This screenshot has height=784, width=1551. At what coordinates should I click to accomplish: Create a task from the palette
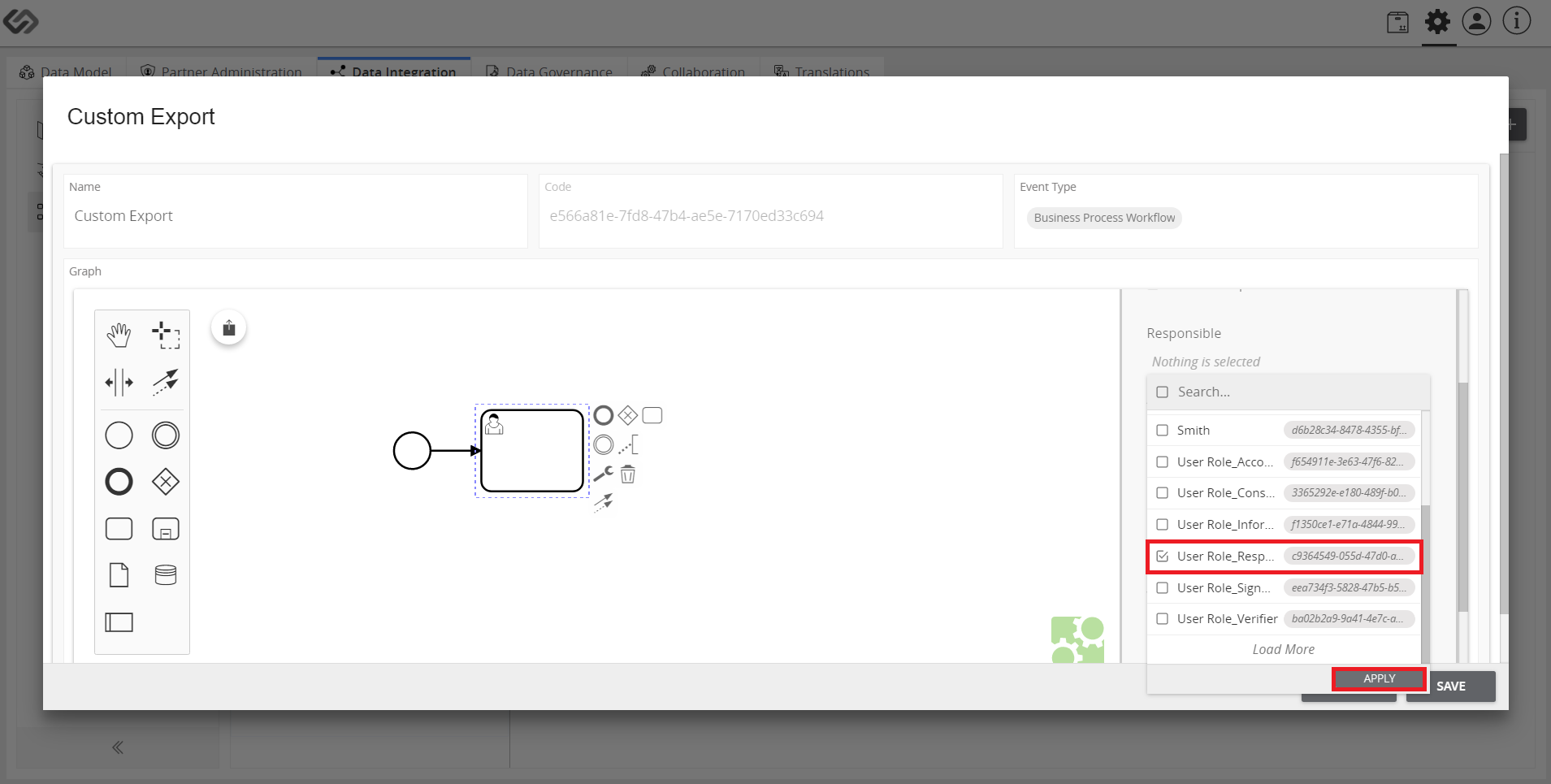coord(119,529)
